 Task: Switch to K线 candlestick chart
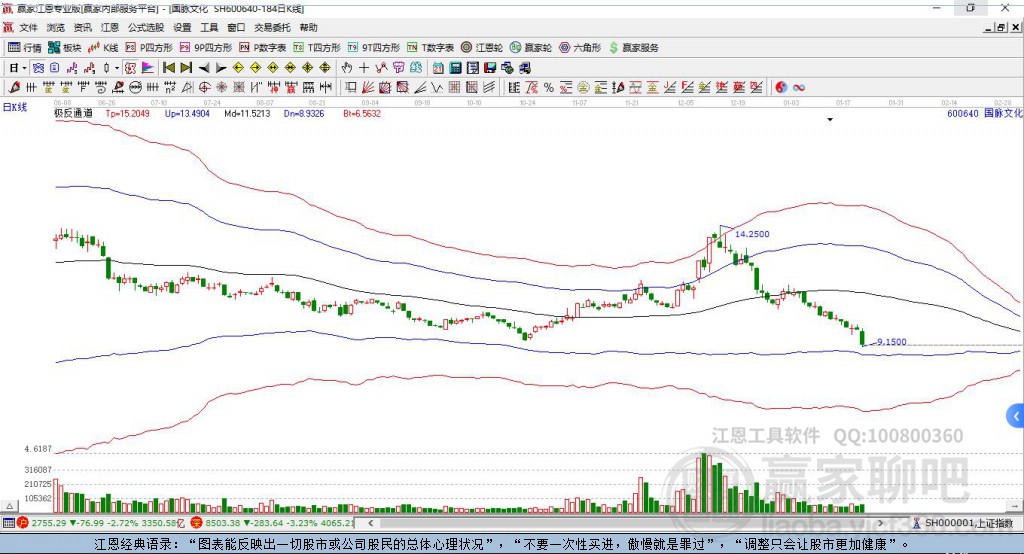coord(103,48)
